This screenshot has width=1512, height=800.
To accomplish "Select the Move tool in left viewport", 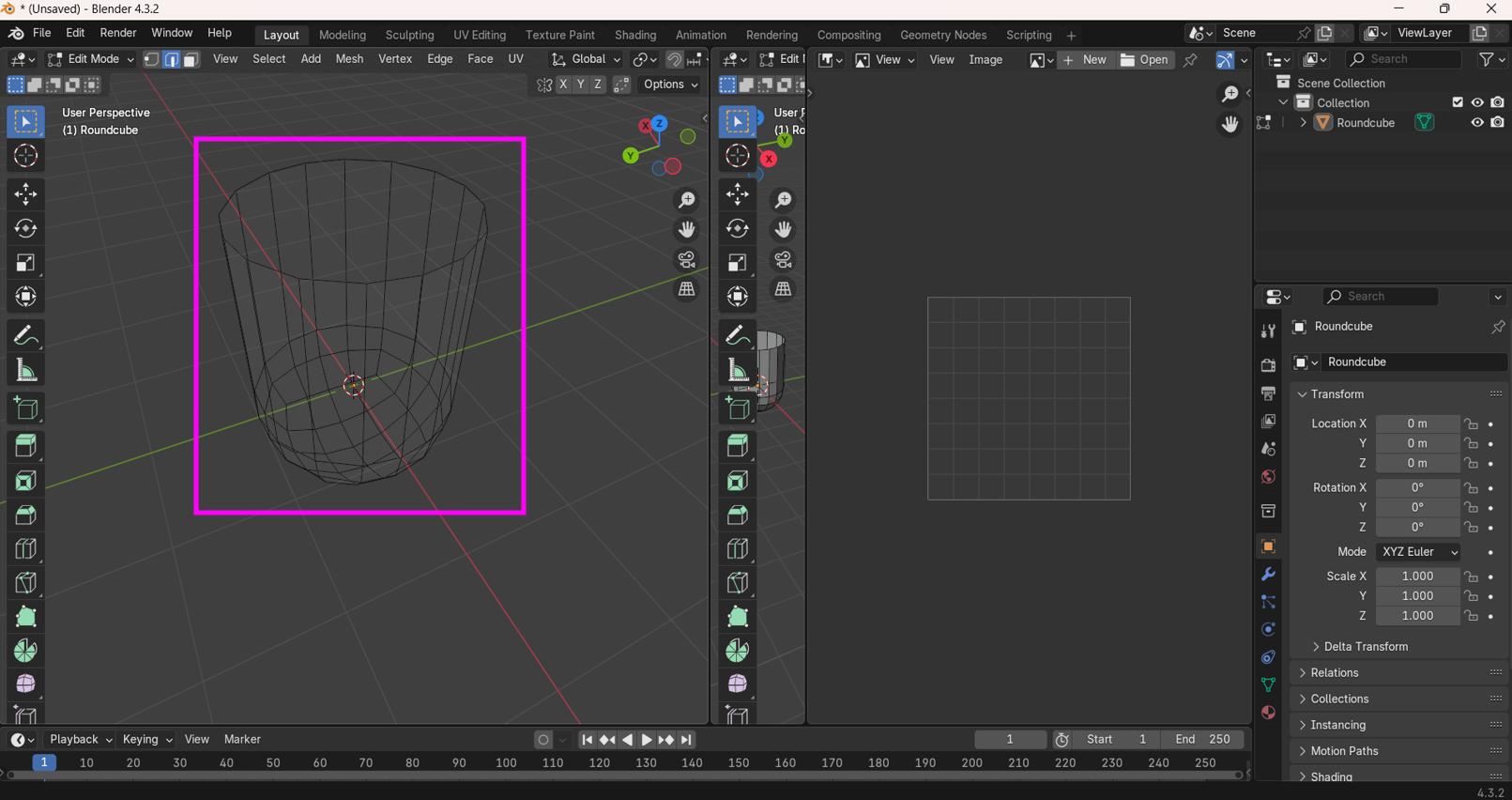I will tap(25, 194).
